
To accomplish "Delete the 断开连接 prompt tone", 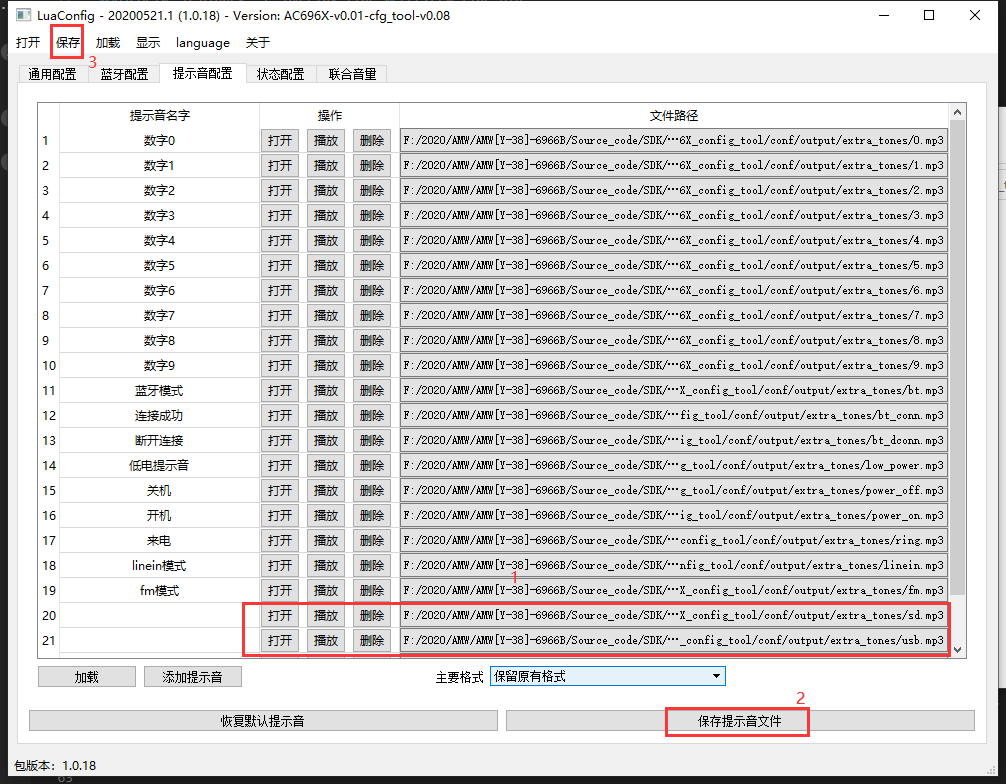I will 372,441.
